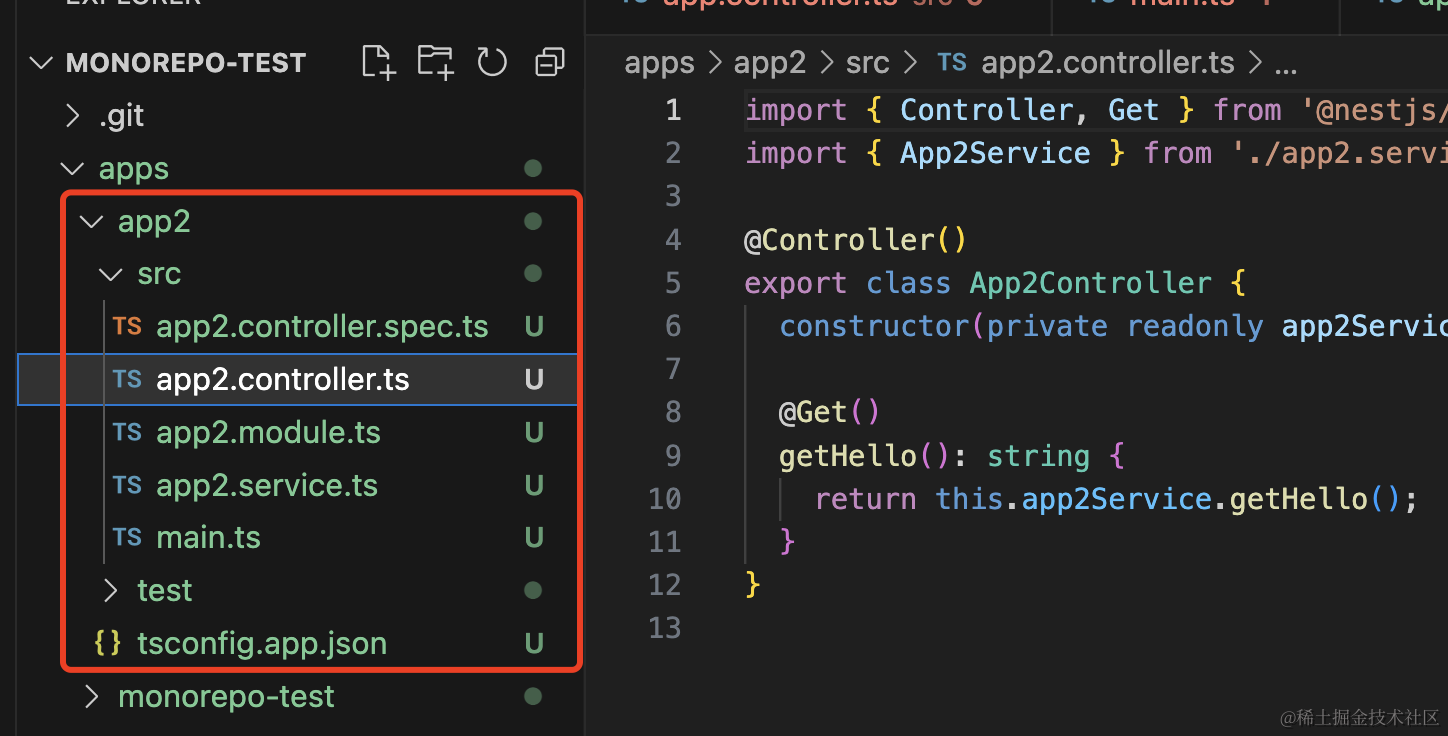1448x736 pixels.
Task: Click line number 8 in the editor gutter
Action: click(x=672, y=412)
